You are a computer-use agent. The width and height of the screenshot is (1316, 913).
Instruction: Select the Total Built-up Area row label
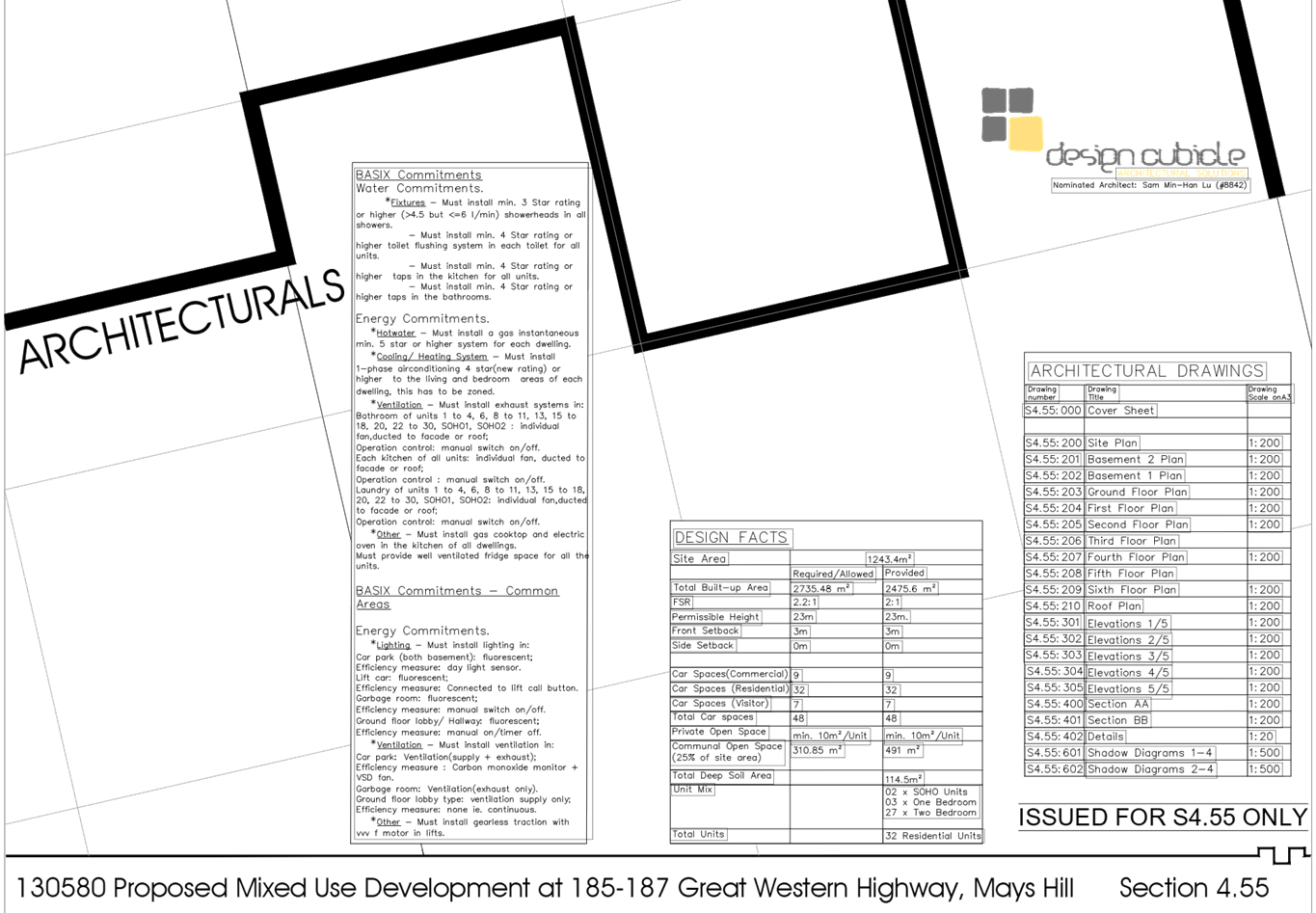tap(720, 587)
